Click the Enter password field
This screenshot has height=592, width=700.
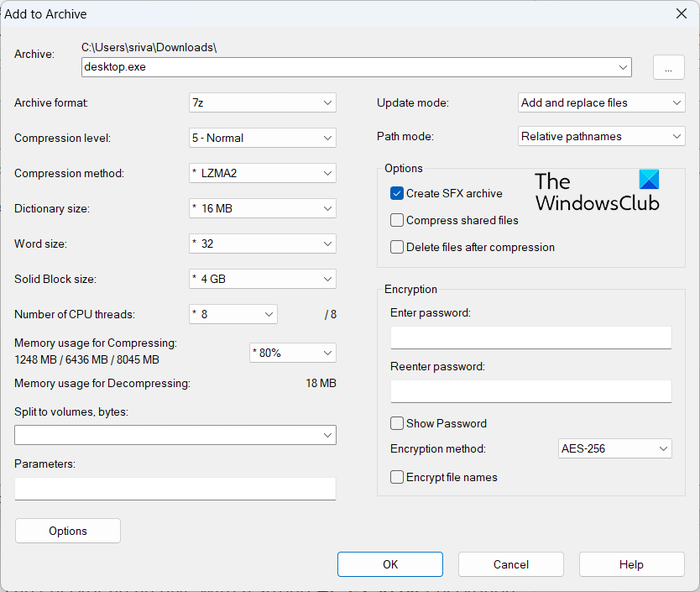[530, 337]
